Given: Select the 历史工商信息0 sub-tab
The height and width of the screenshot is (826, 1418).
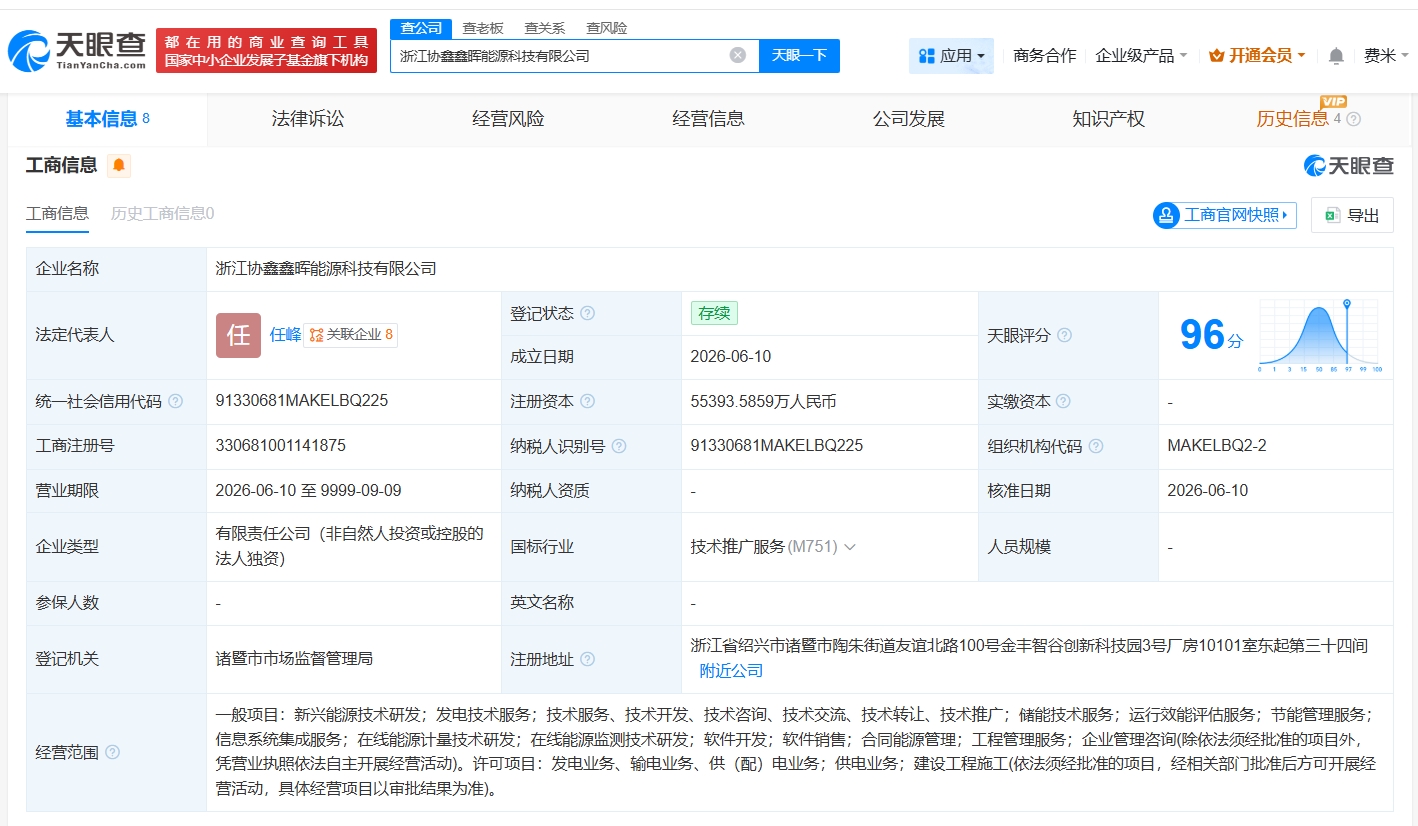Looking at the screenshot, I should 162,214.
